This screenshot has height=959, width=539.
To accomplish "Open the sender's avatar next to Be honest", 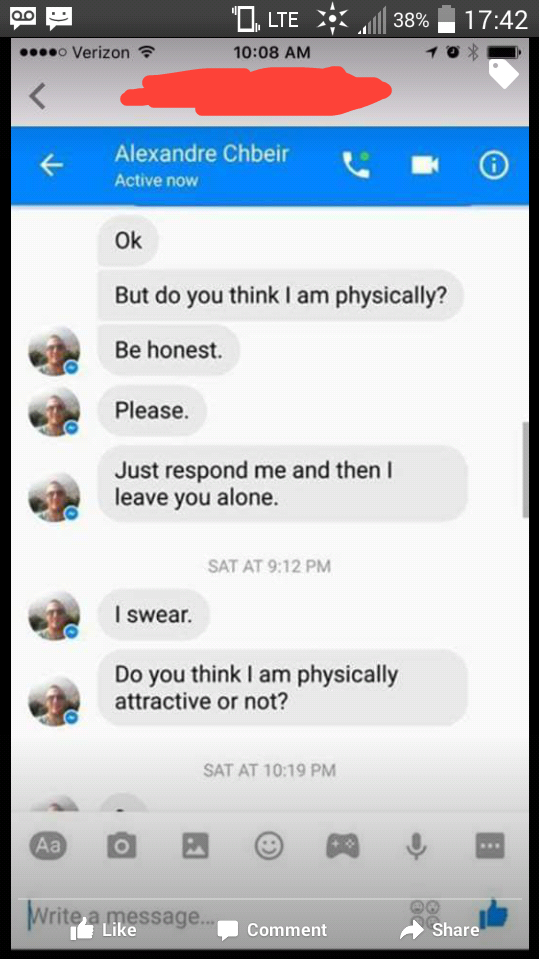I will coord(54,350).
